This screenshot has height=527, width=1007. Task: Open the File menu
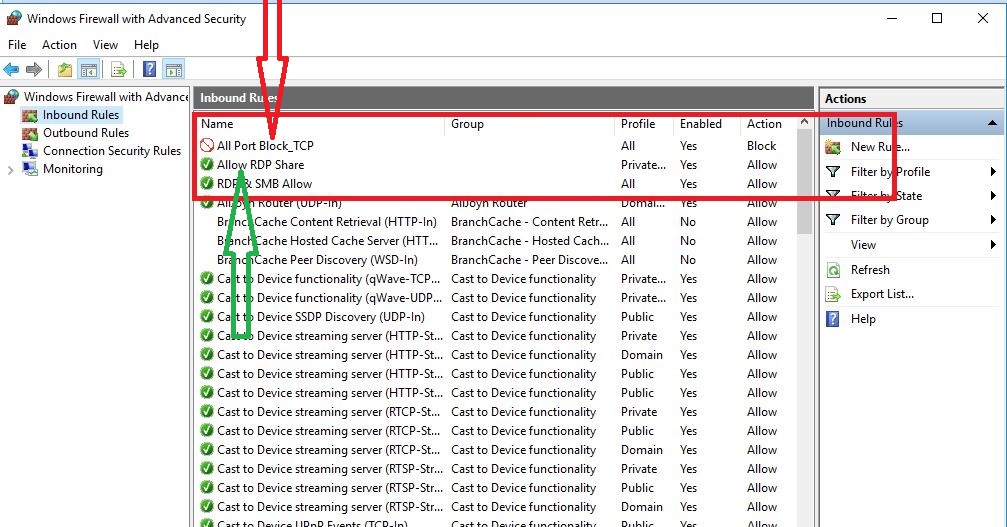(17, 45)
